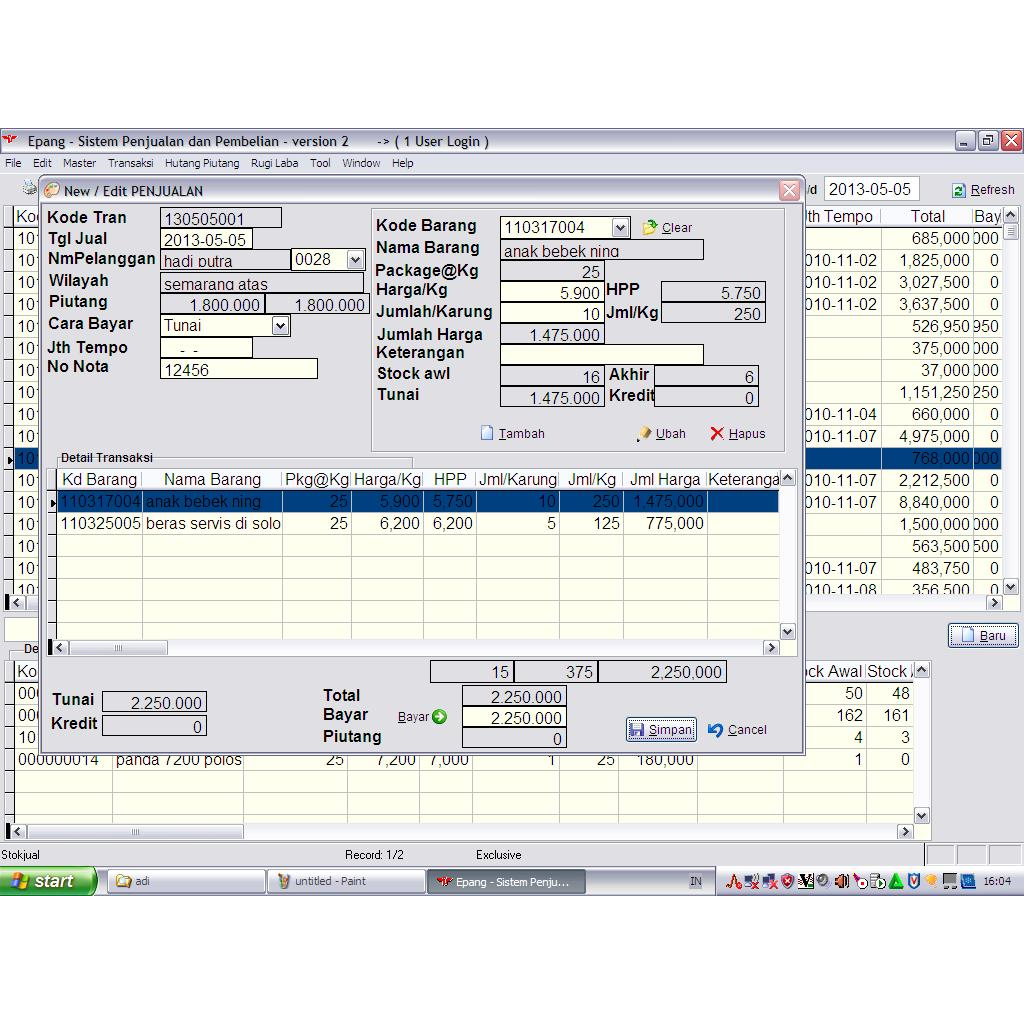Click the NmPelanggan name field

[225, 260]
